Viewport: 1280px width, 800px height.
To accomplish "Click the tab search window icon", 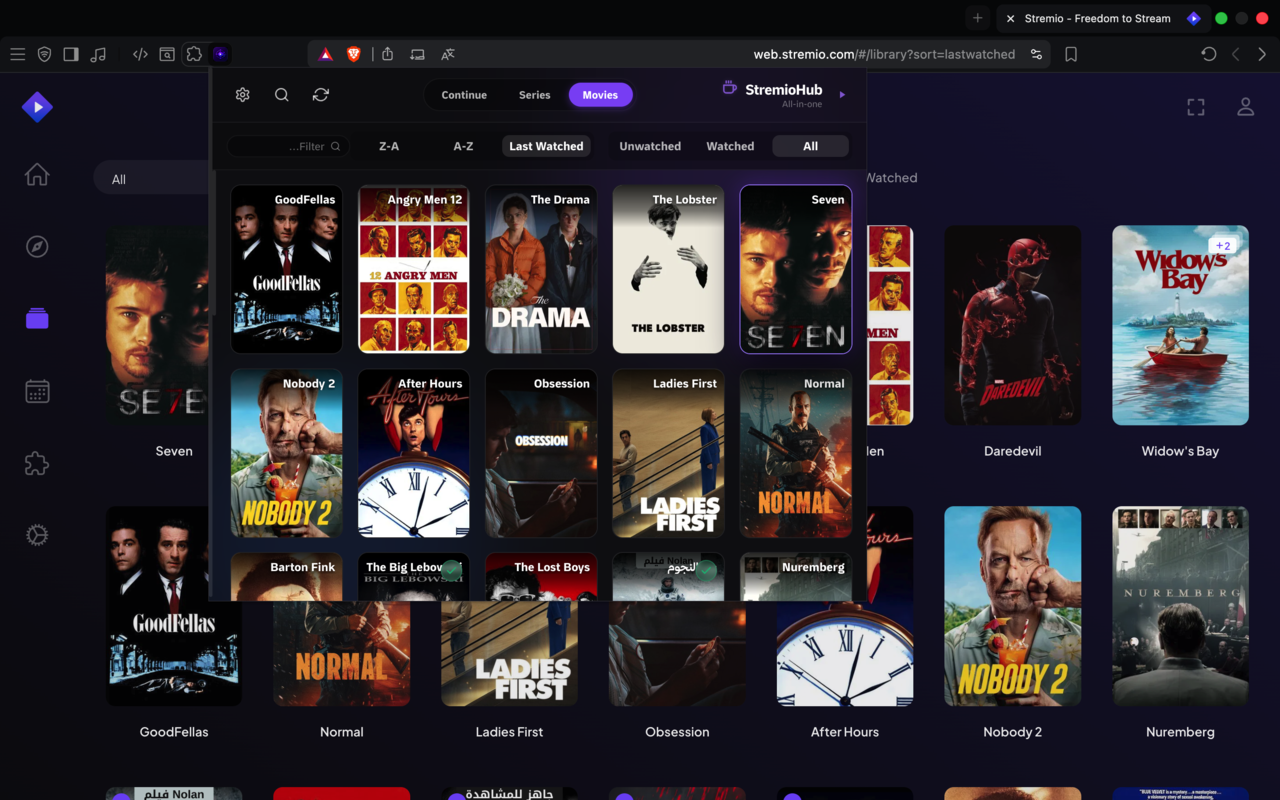I will pos(167,54).
